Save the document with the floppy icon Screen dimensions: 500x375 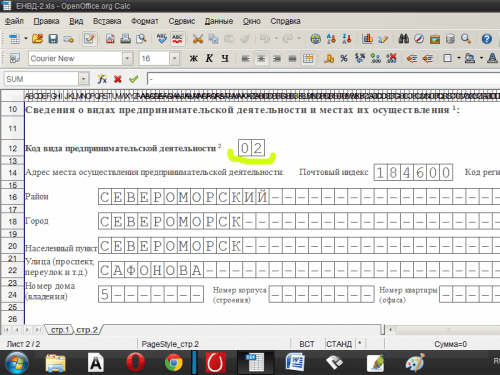point(53,39)
